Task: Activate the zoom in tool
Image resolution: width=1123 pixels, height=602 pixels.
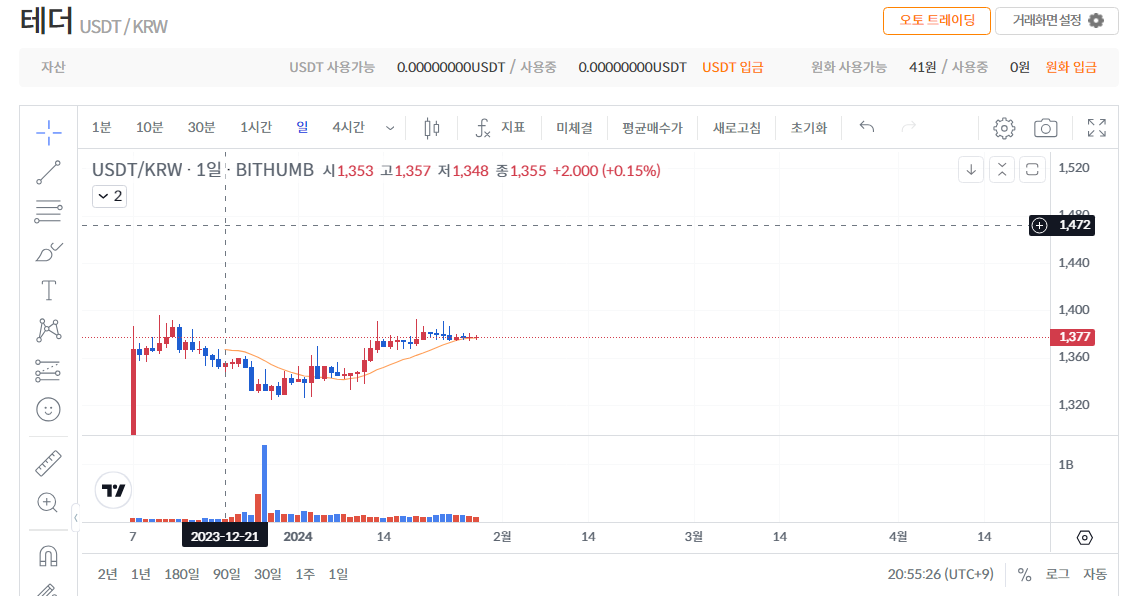Action: (49, 503)
